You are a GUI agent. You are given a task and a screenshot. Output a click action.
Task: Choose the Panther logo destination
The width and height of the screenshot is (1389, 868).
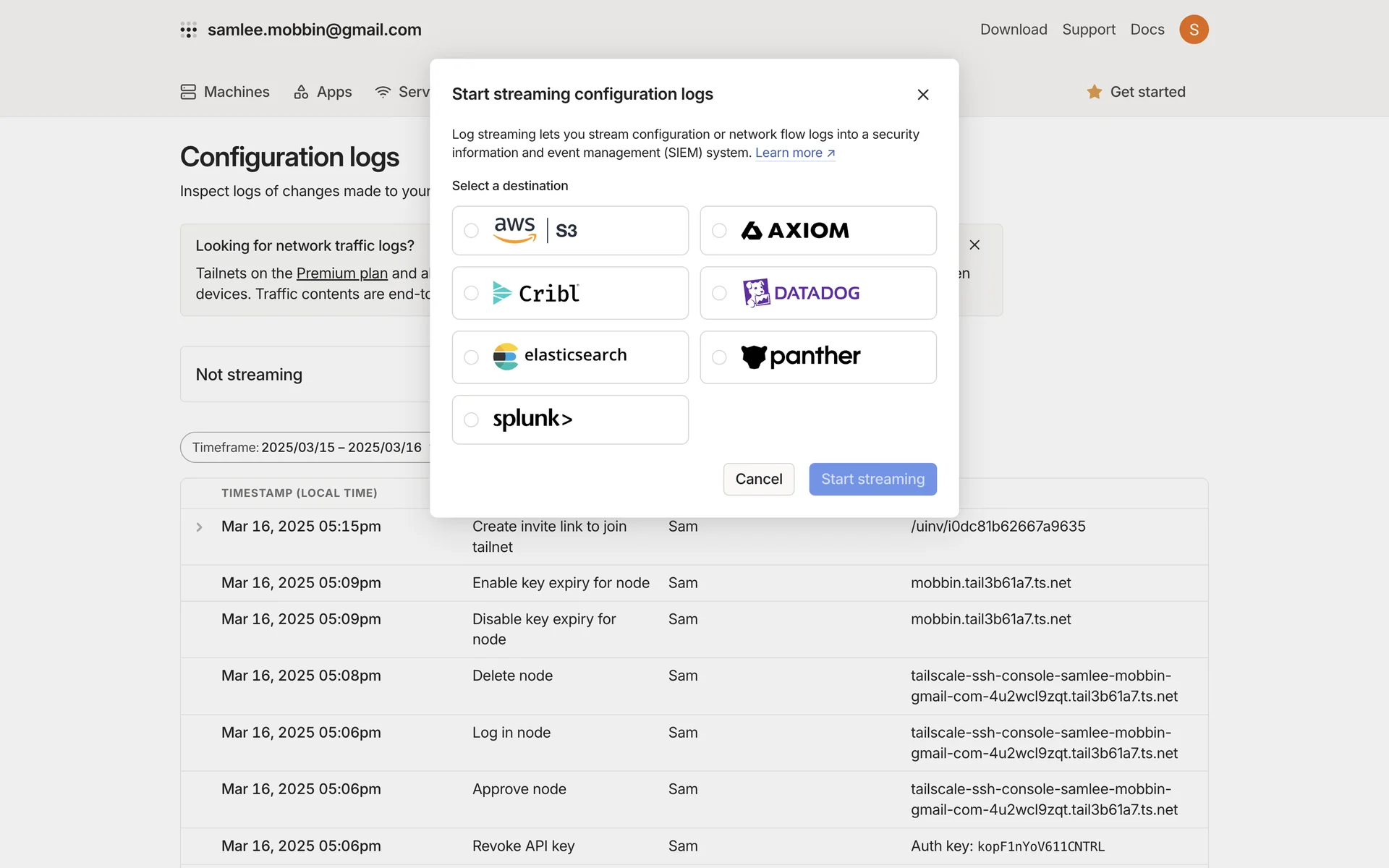point(801,357)
